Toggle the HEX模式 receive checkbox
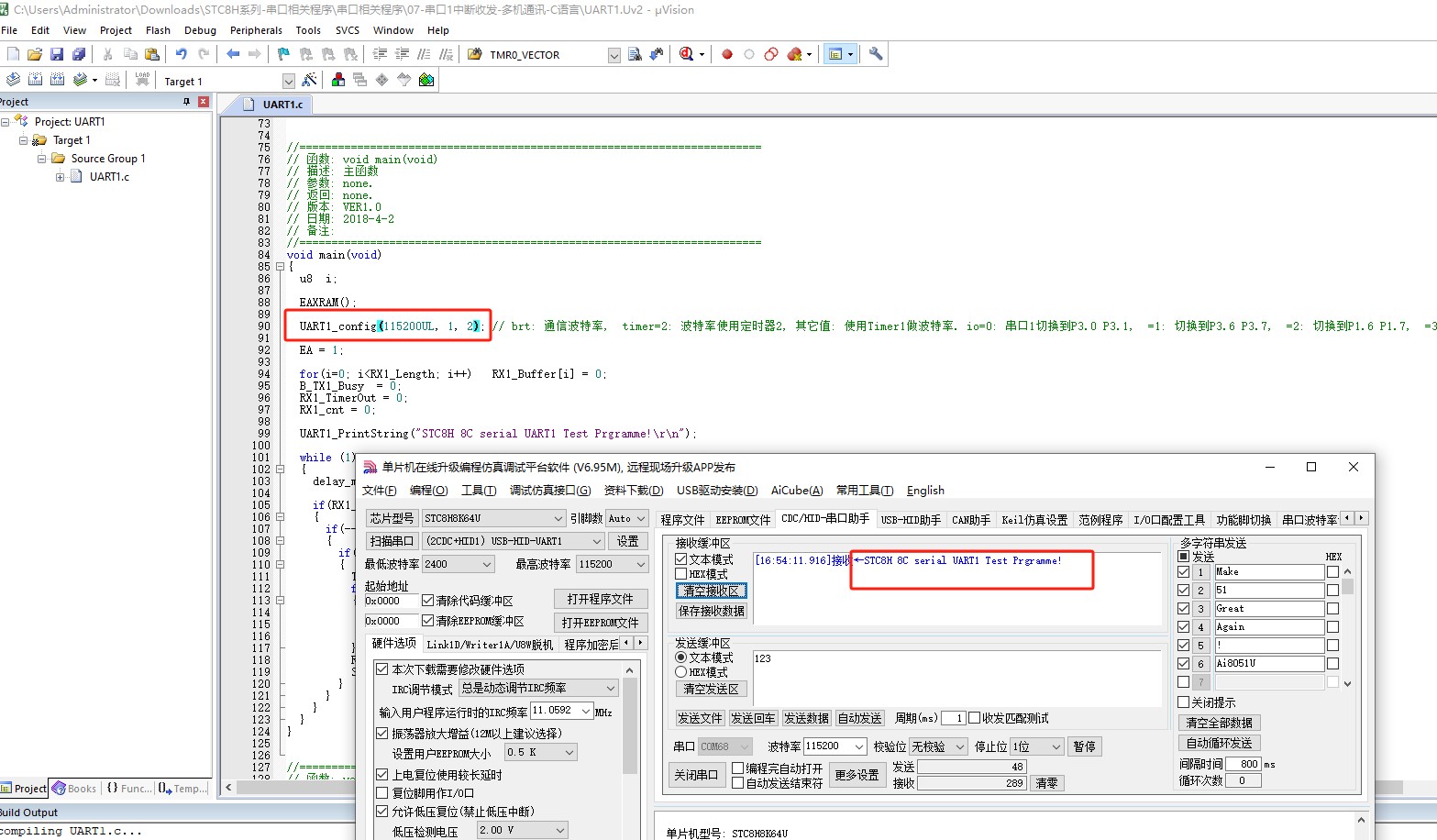The width and height of the screenshot is (1437, 840). point(681,574)
